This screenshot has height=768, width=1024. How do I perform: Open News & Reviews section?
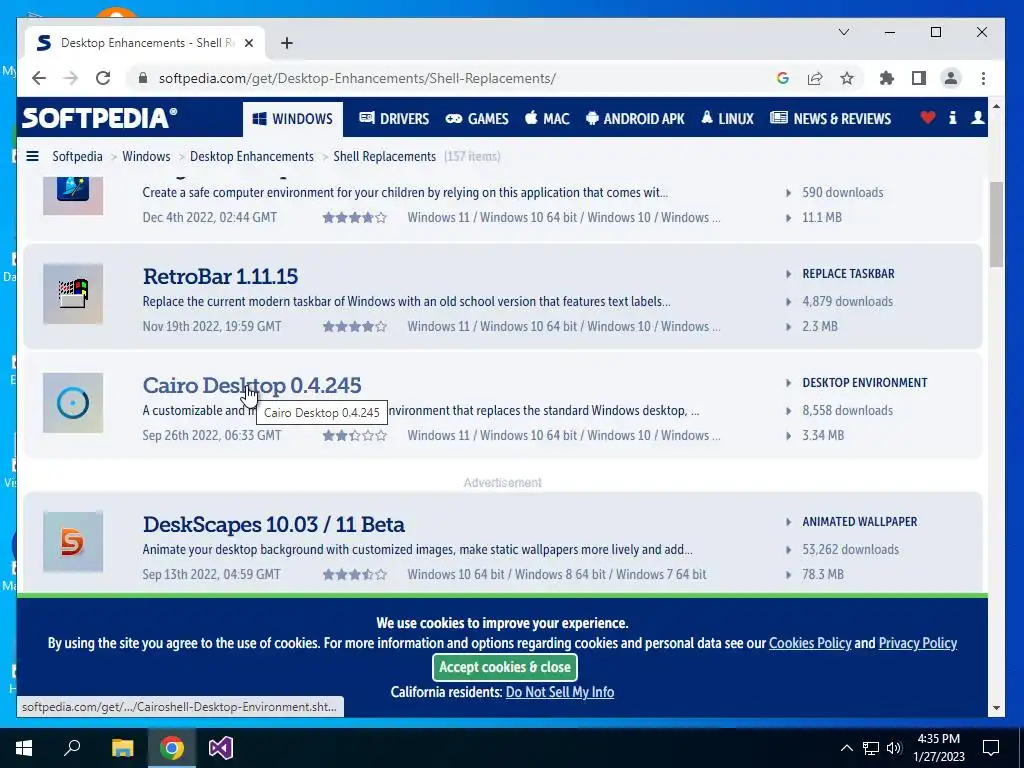click(x=831, y=119)
